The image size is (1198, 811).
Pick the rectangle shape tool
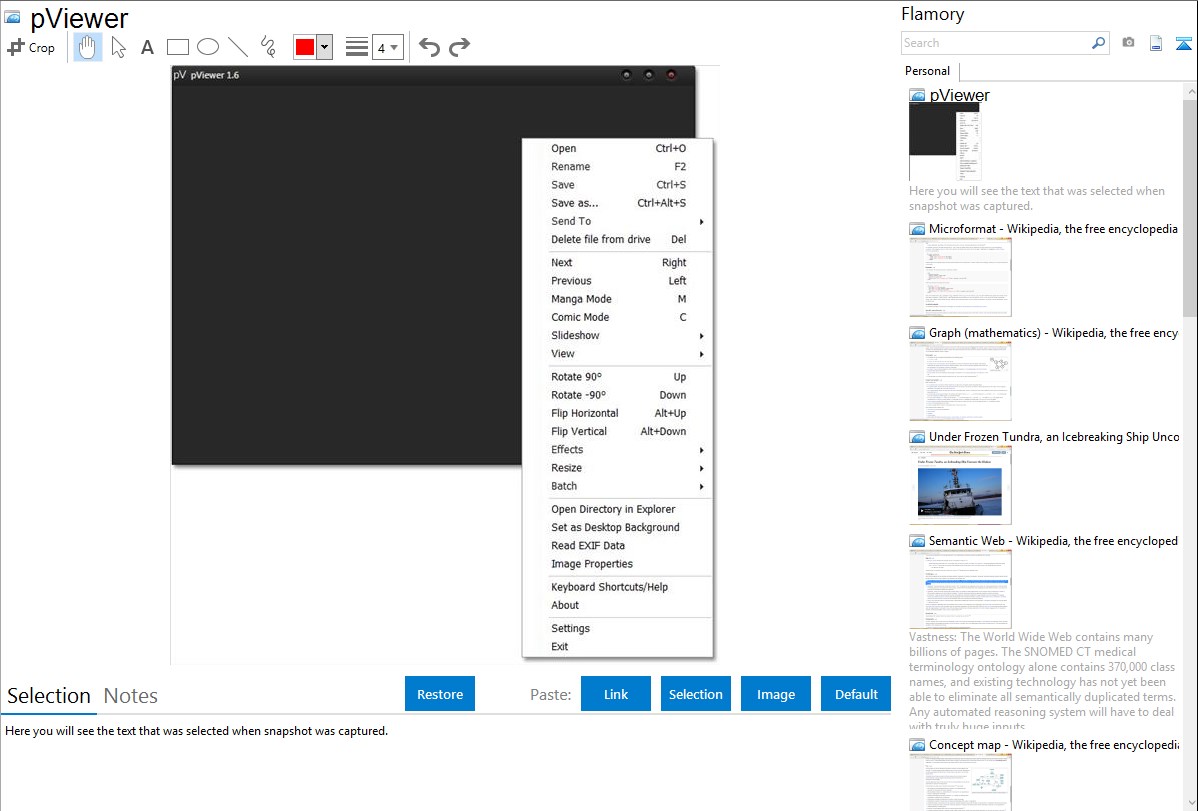[177, 47]
